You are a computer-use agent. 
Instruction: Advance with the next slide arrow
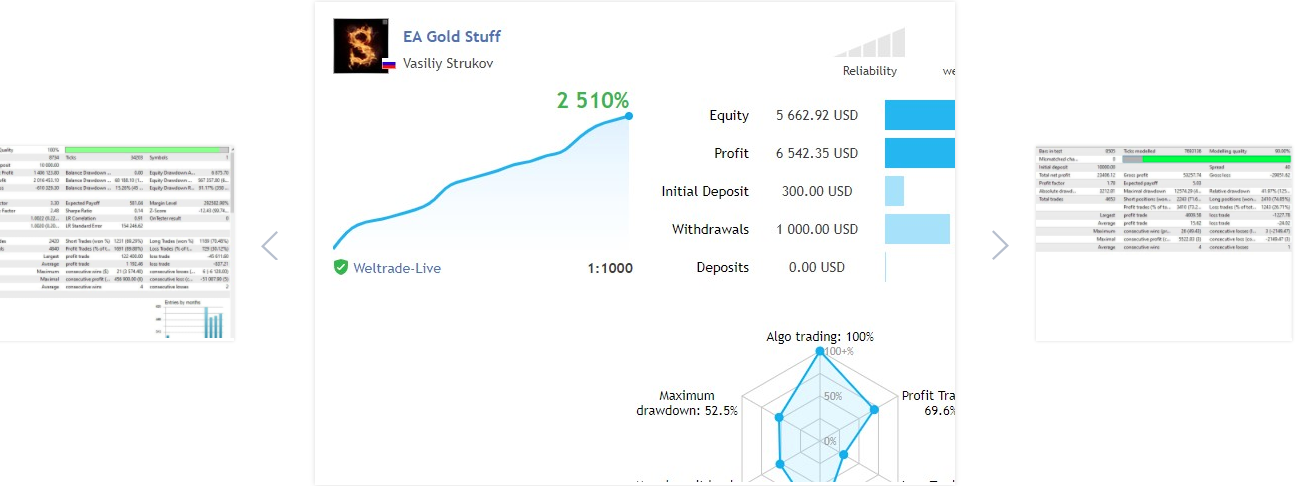1000,245
